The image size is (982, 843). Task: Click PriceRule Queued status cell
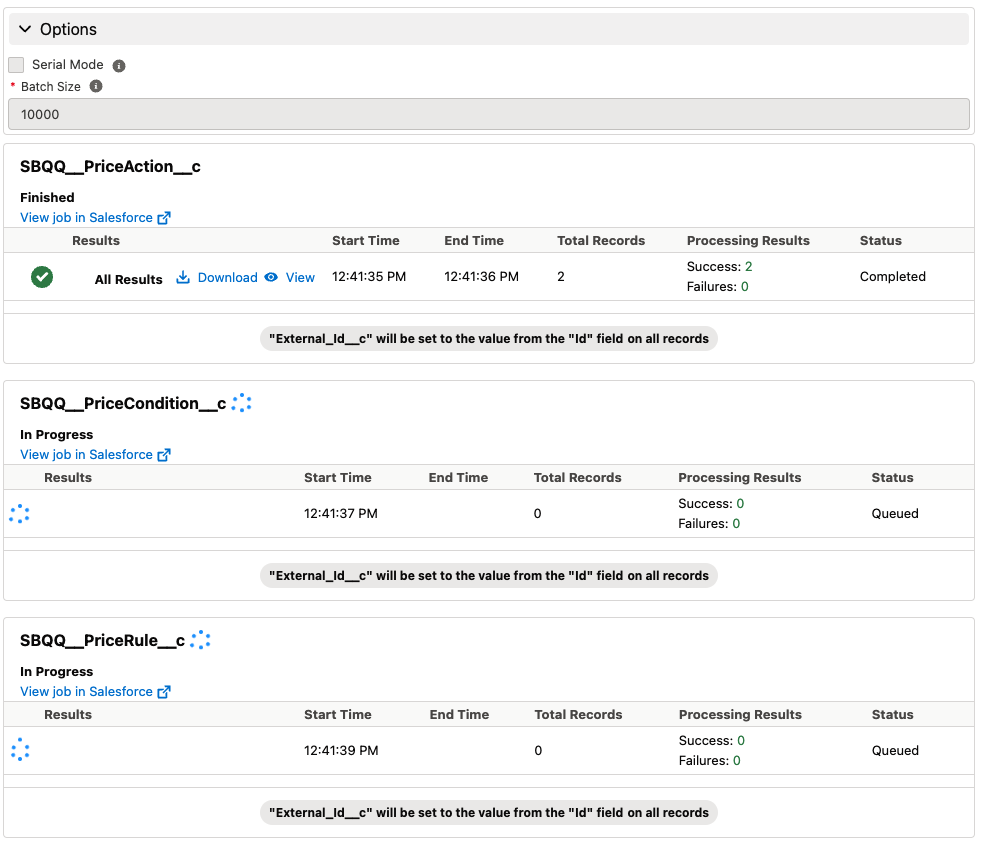(x=895, y=750)
